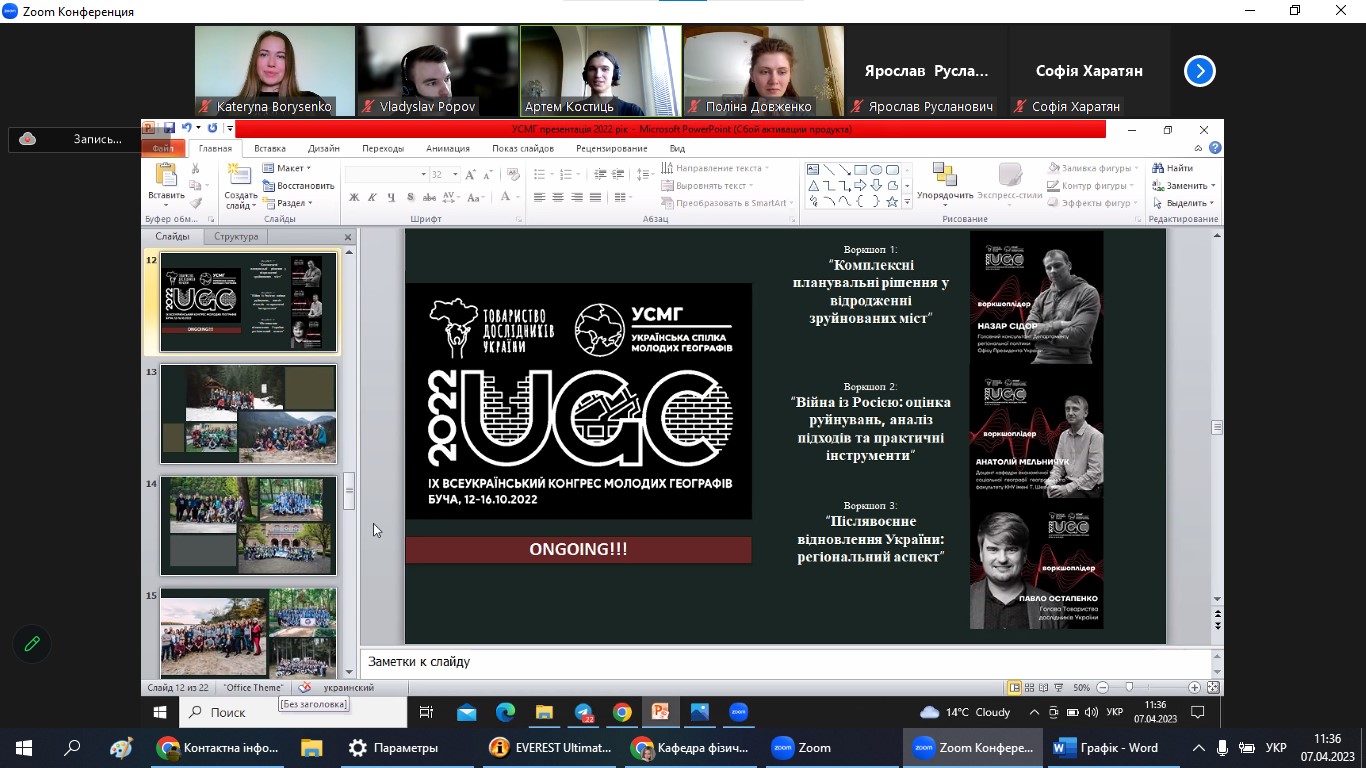Click the Вставить paste icon
This screenshot has height=768, width=1366.
(x=166, y=179)
